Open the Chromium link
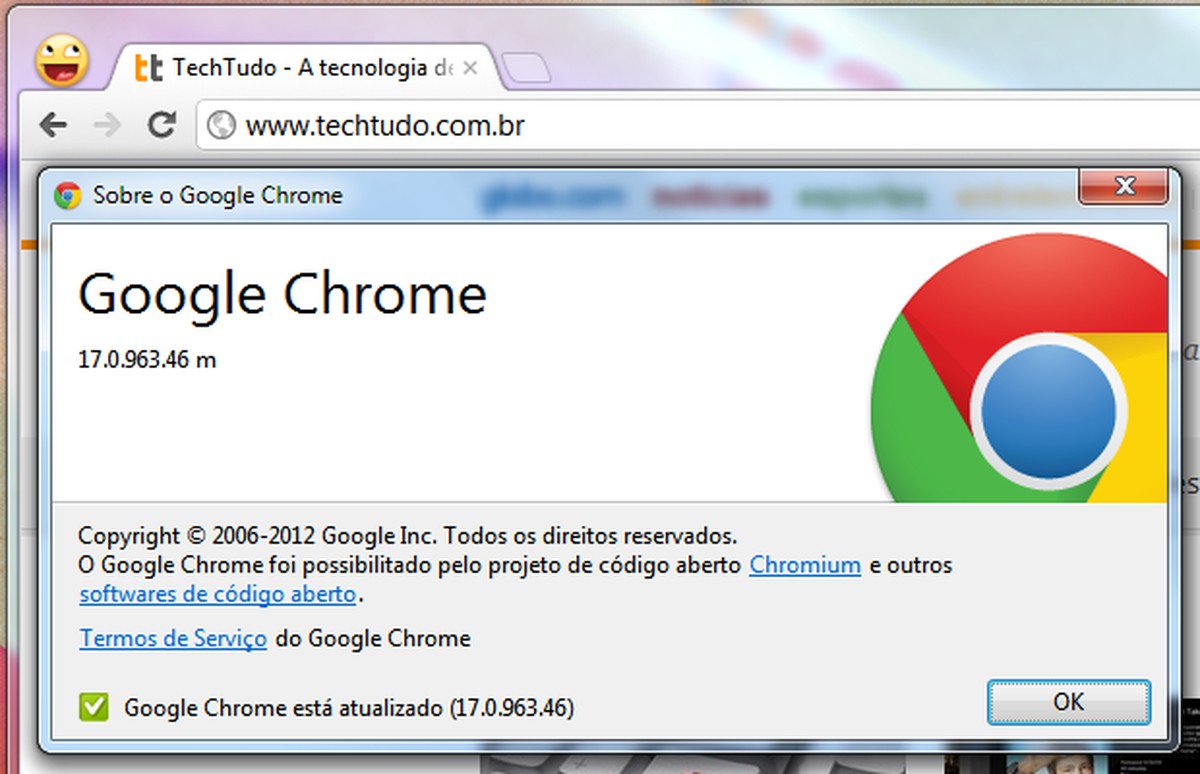Viewport: 1200px width, 774px height. (x=805, y=565)
